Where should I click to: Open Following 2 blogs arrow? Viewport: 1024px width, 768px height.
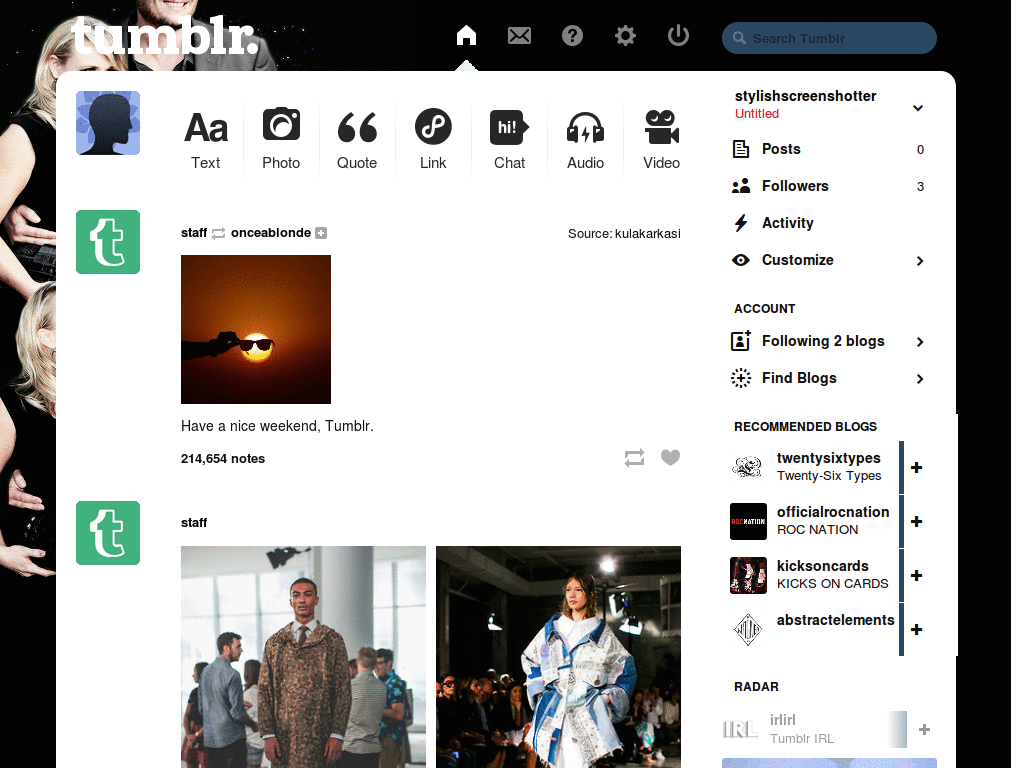click(x=920, y=342)
